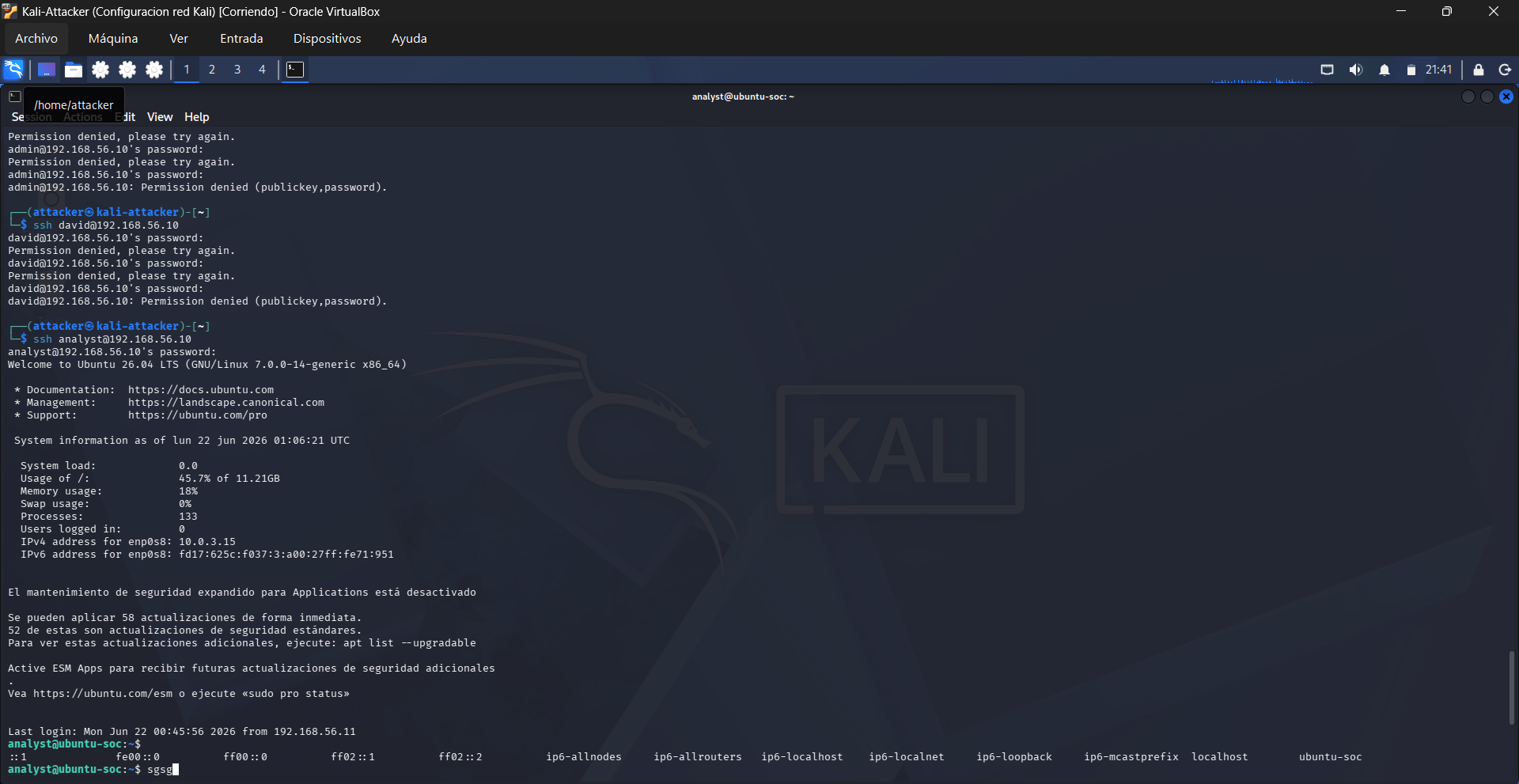Screen dimensions: 1519x784
Task: Open the Ayuda menu
Action: tap(409, 38)
